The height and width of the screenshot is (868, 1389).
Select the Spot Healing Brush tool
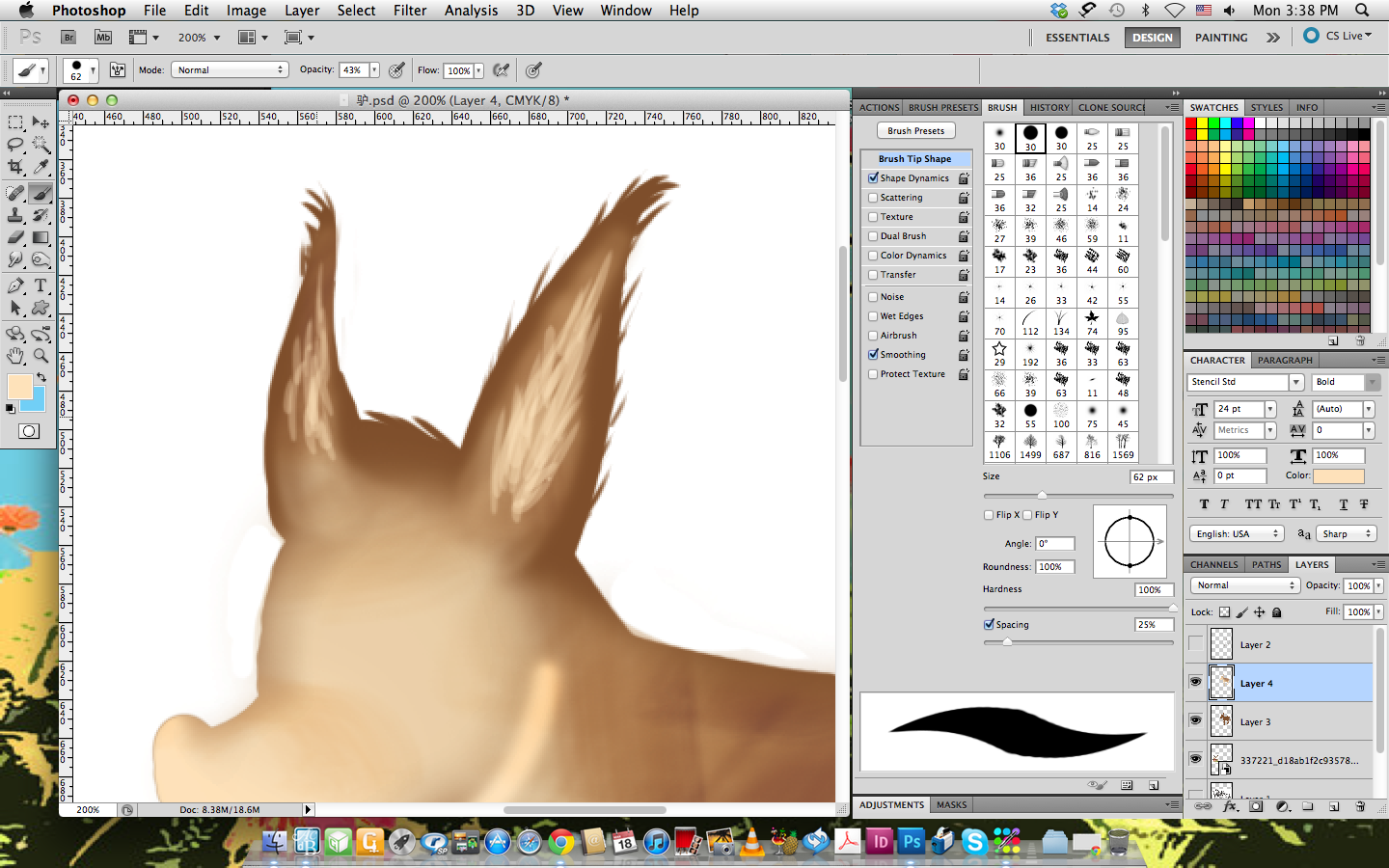(15, 193)
